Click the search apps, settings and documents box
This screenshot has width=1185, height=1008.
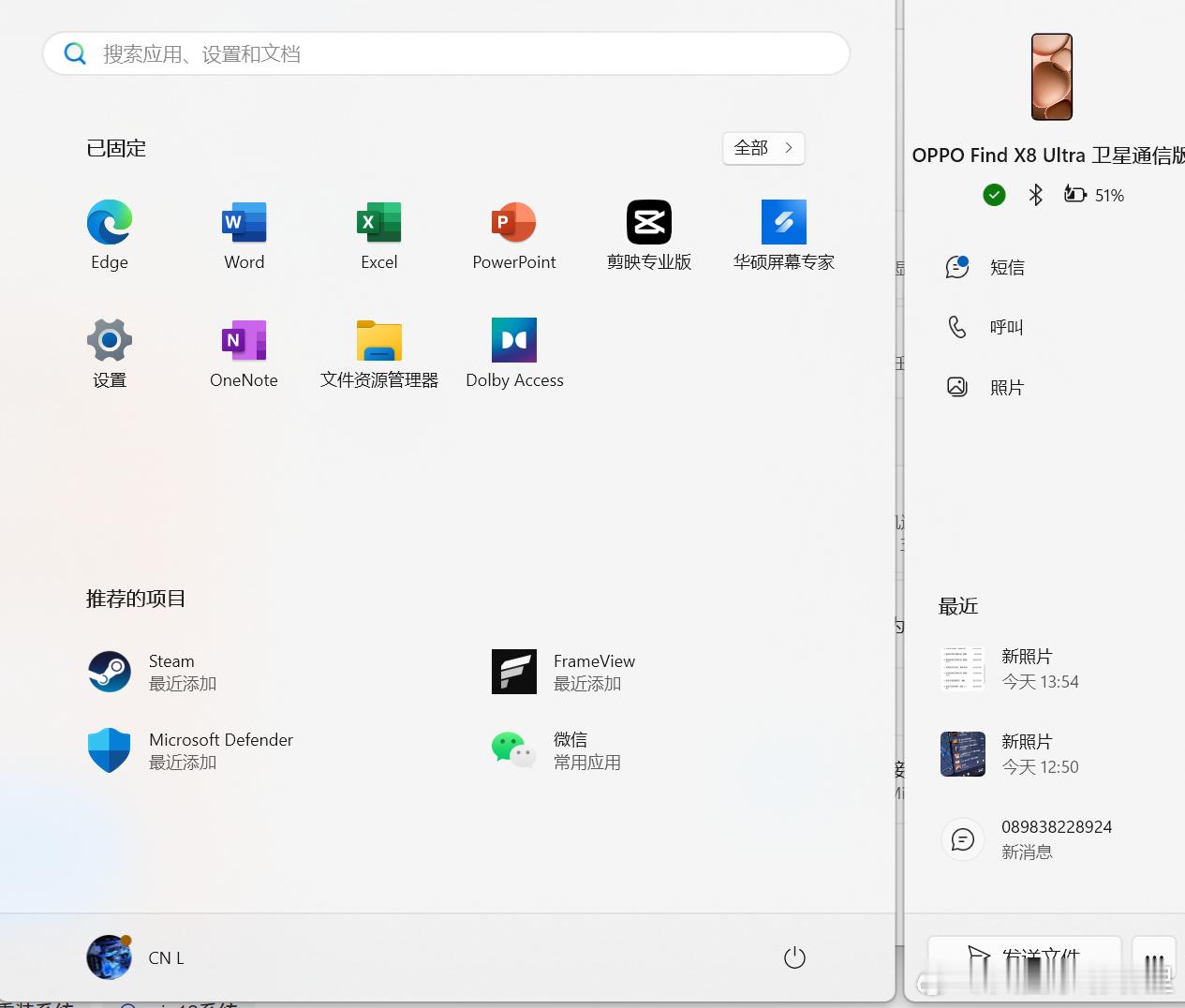446,53
